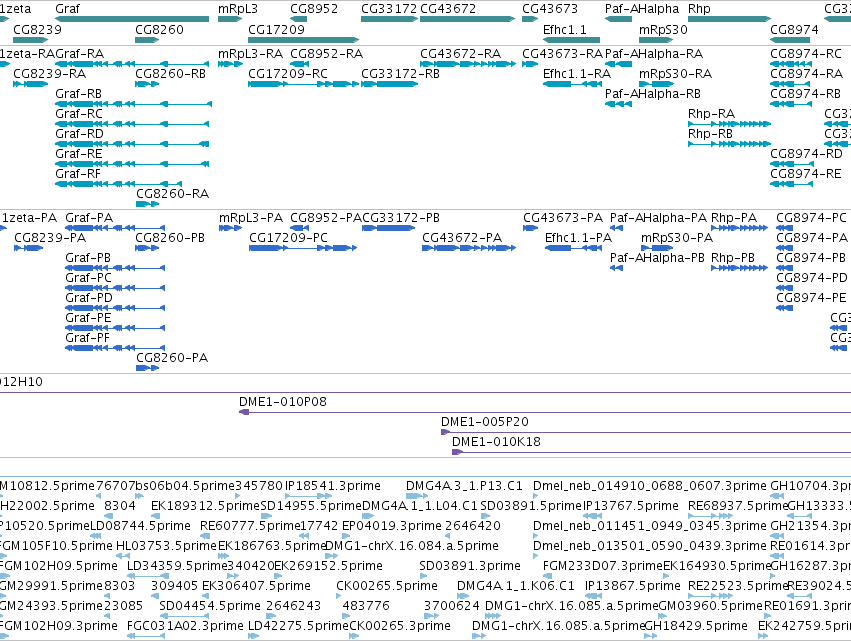Select the mRpS30-RA transcript label
This screenshot has height=641, width=851.
(676, 74)
